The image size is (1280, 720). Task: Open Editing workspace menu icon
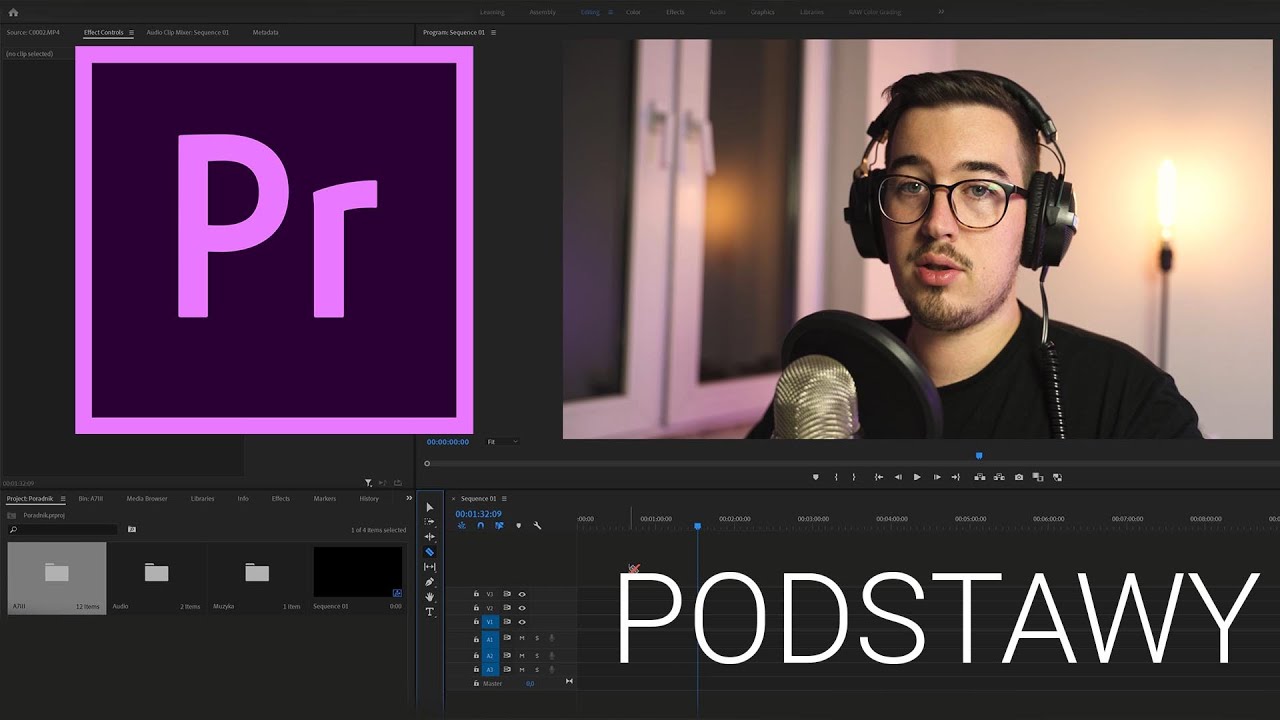(610, 12)
